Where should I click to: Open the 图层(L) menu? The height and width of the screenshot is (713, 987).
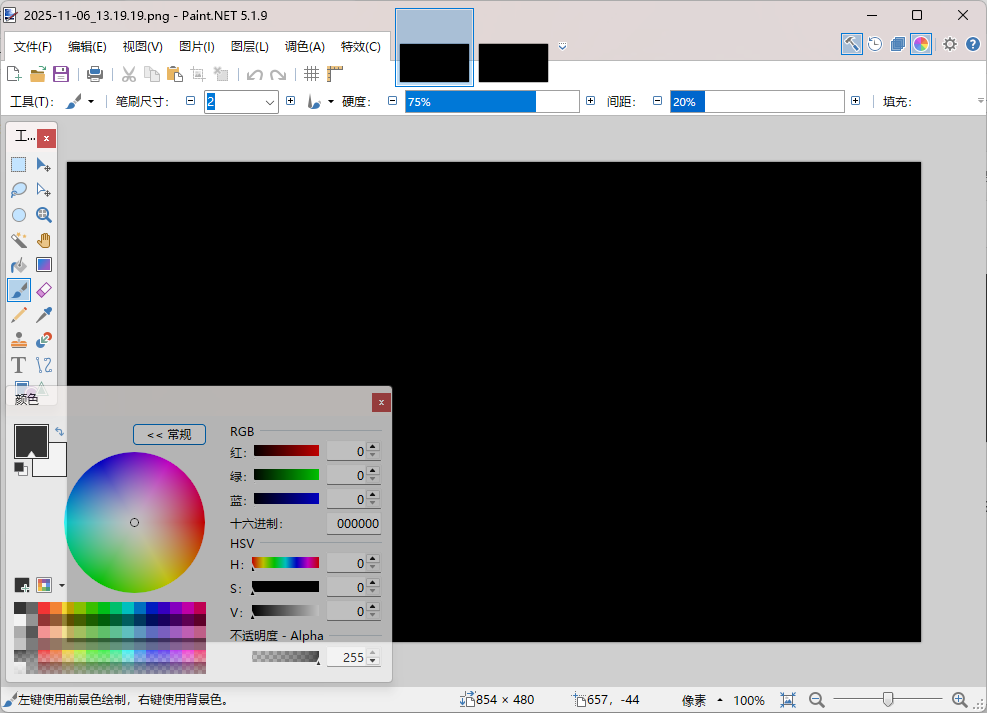249,46
